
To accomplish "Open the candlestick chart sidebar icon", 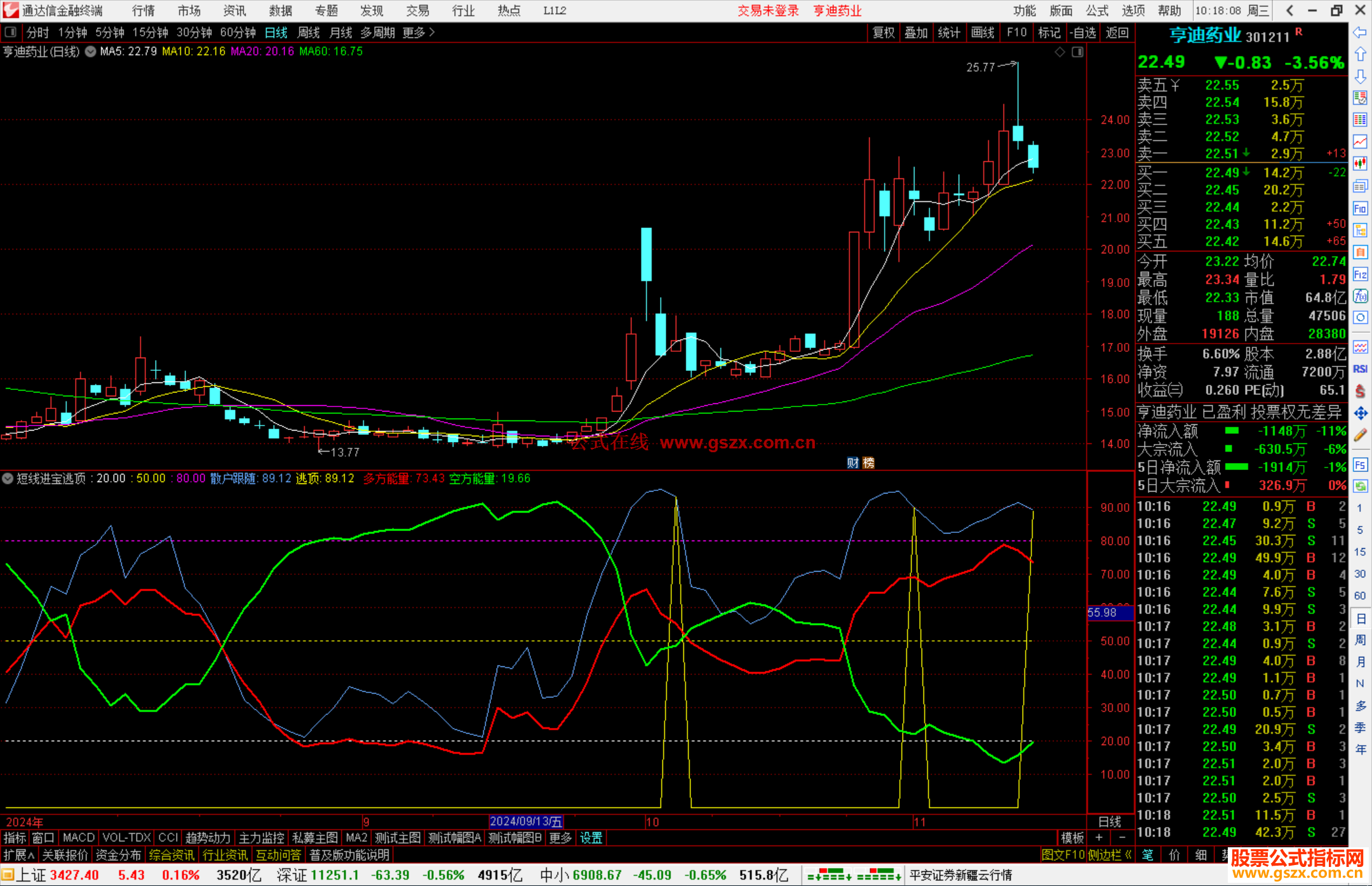I will coord(1360,164).
